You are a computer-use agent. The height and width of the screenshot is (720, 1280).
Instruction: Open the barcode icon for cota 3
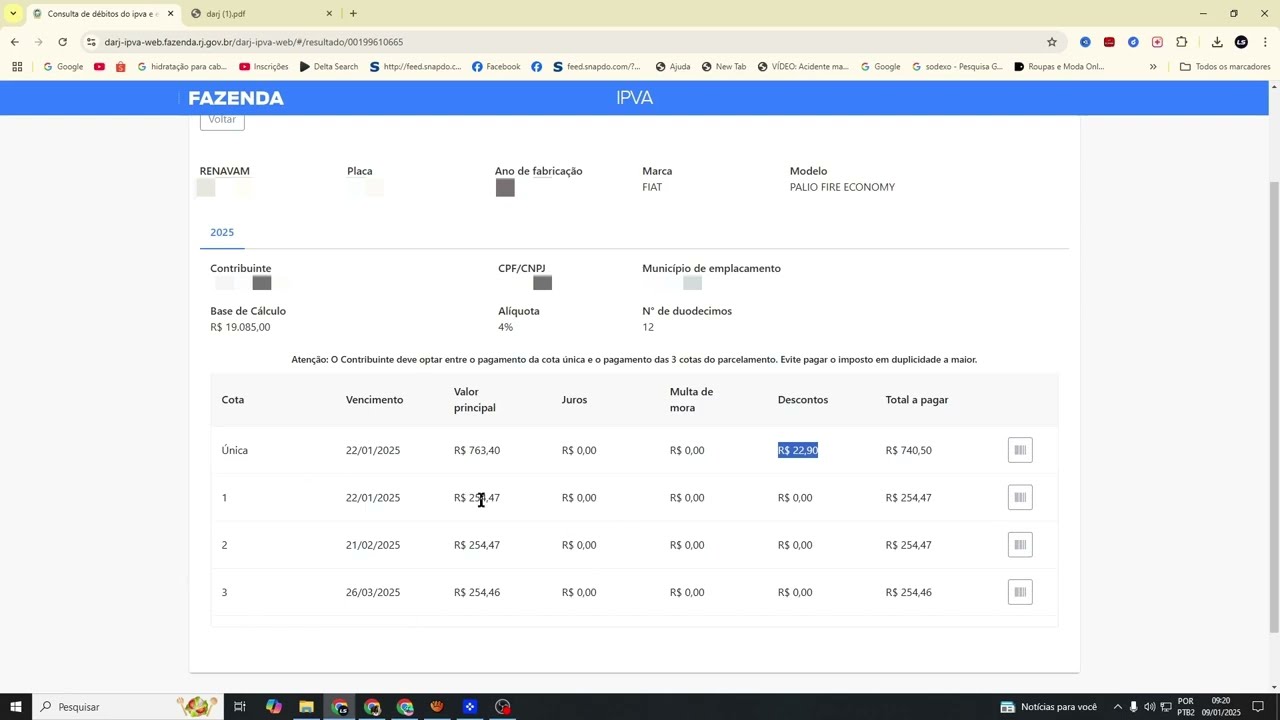pyautogui.click(x=1020, y=592)
